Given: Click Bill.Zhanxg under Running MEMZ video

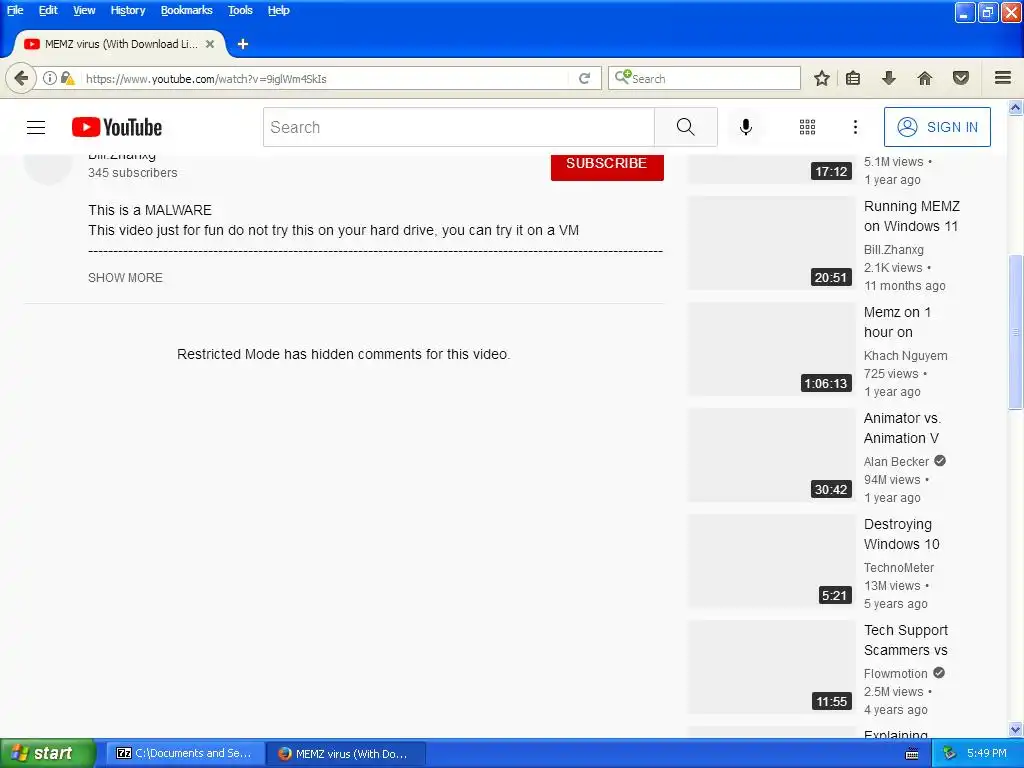Looking at the screenshot, I should click(893, 249).
